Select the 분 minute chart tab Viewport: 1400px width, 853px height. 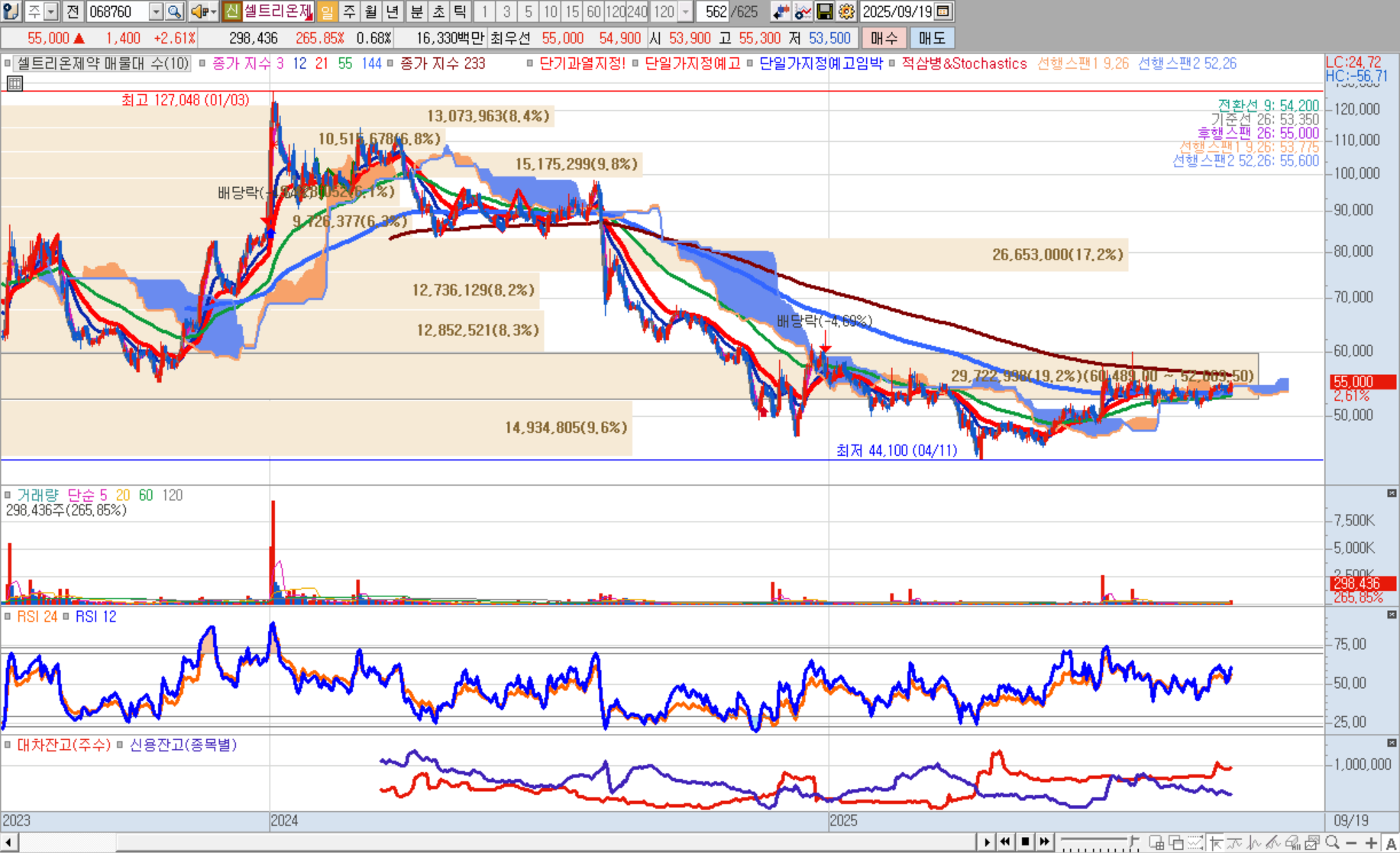[416, 11]
